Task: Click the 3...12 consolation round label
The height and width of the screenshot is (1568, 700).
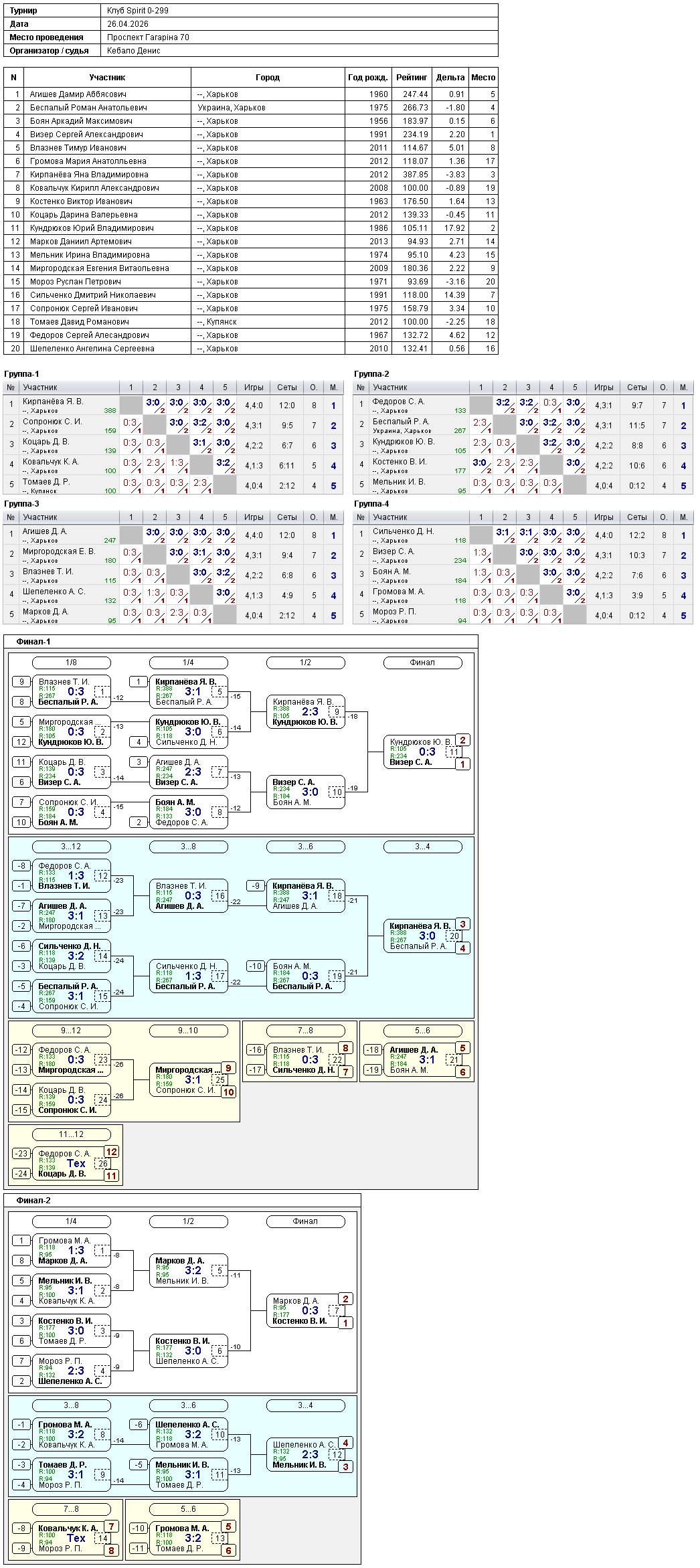Action: click(x=72, y=847)
